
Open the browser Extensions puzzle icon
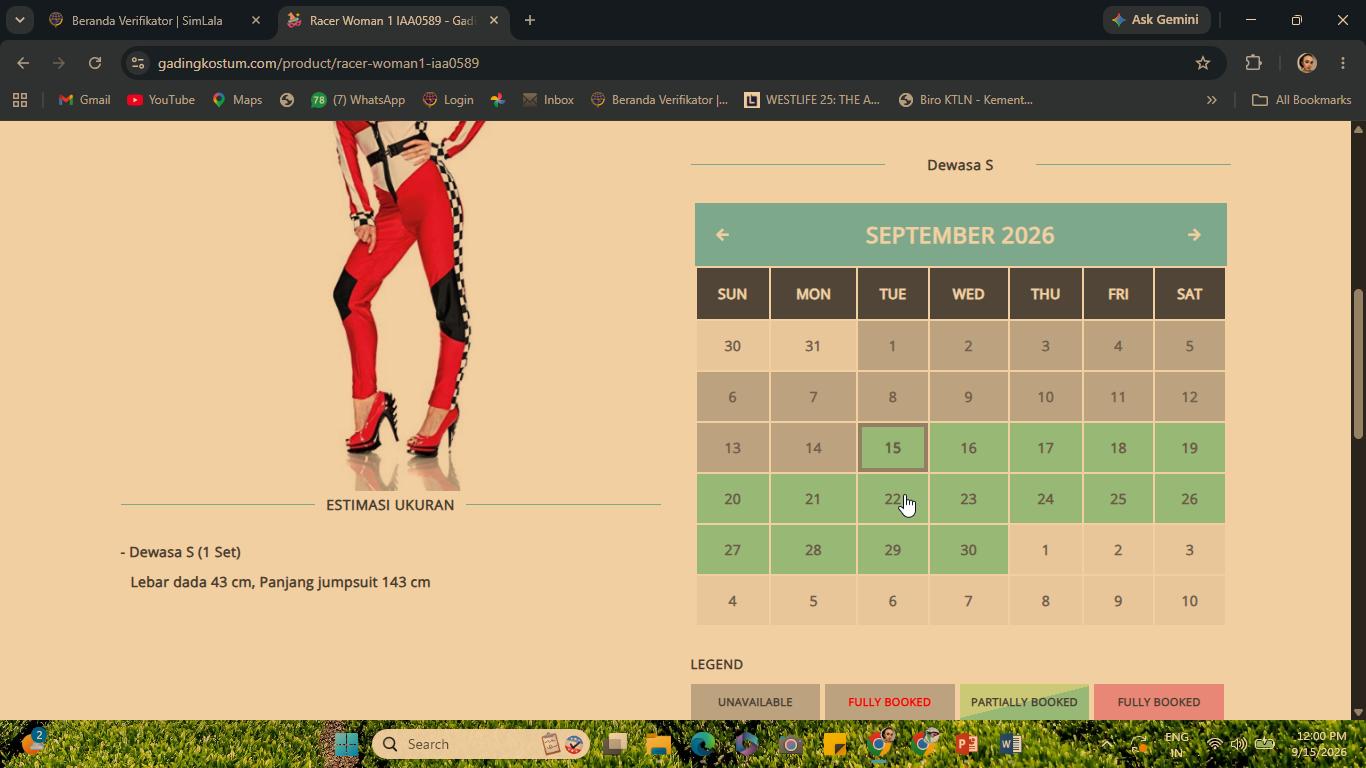click(x=1253, y=63)
